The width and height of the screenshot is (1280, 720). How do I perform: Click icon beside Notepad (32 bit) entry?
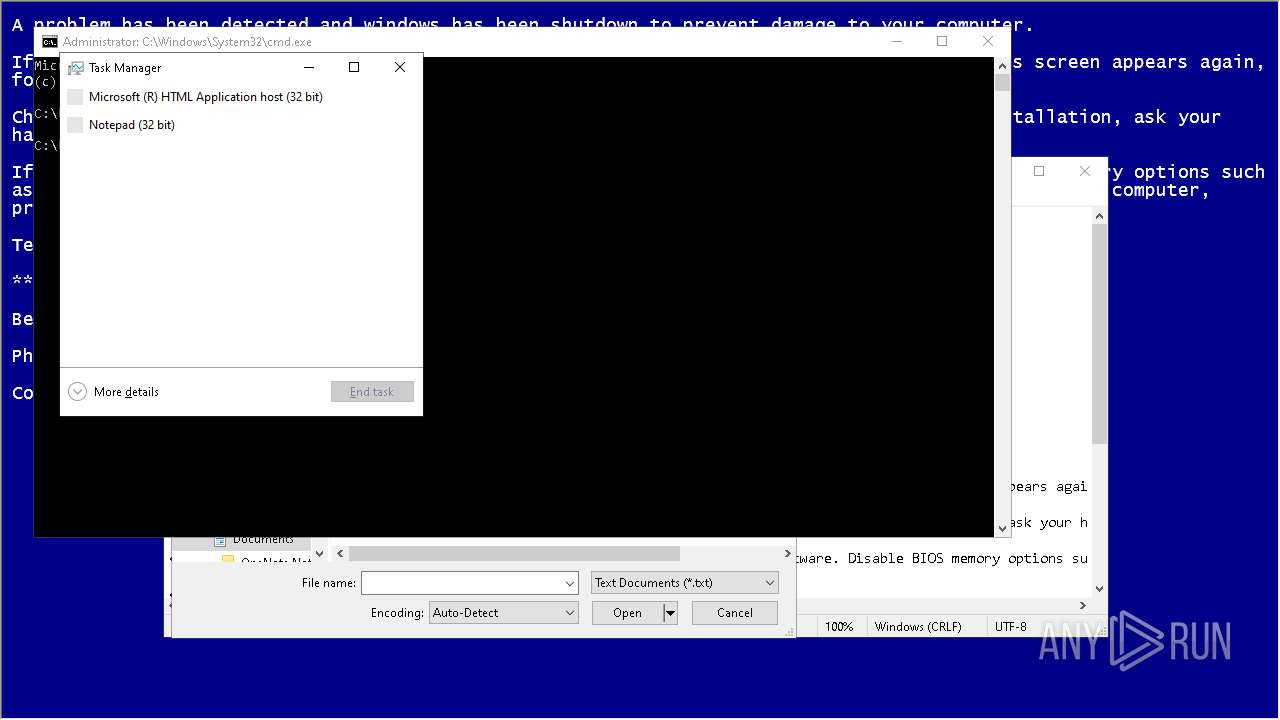point(75,125)
